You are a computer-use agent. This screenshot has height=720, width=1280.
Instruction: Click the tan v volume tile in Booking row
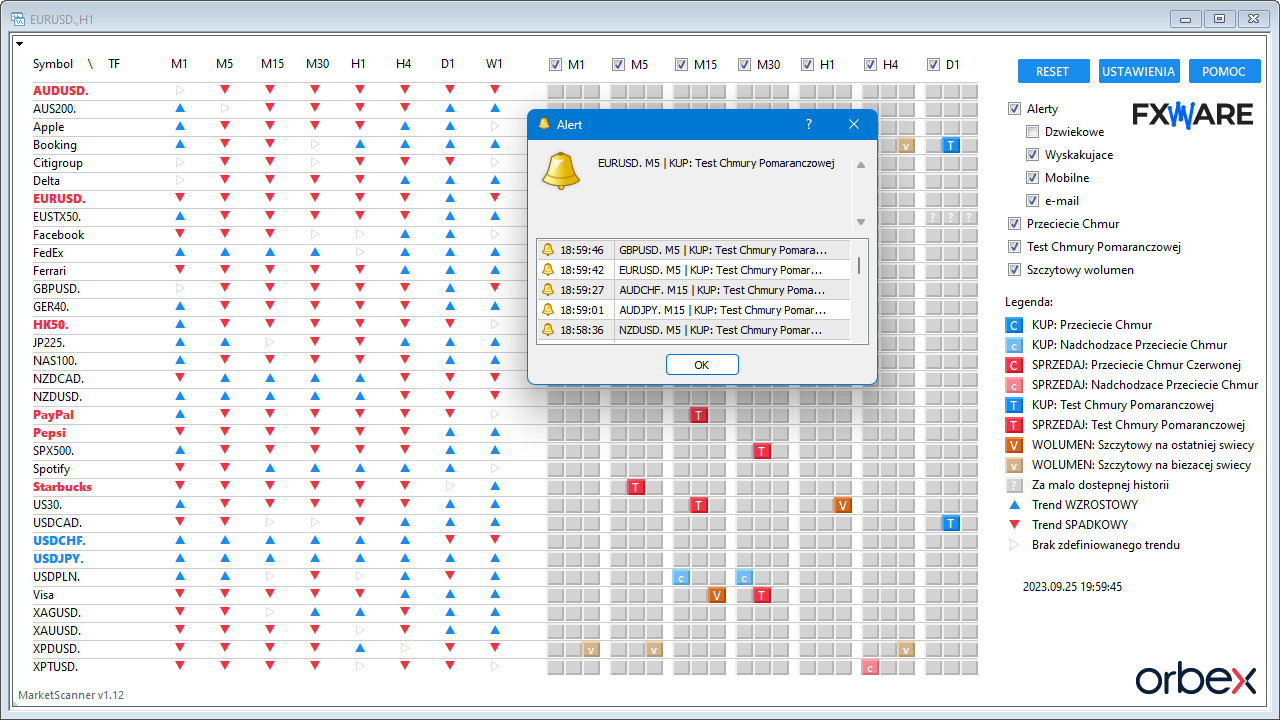pyautogui.click(x=906, y=145)
